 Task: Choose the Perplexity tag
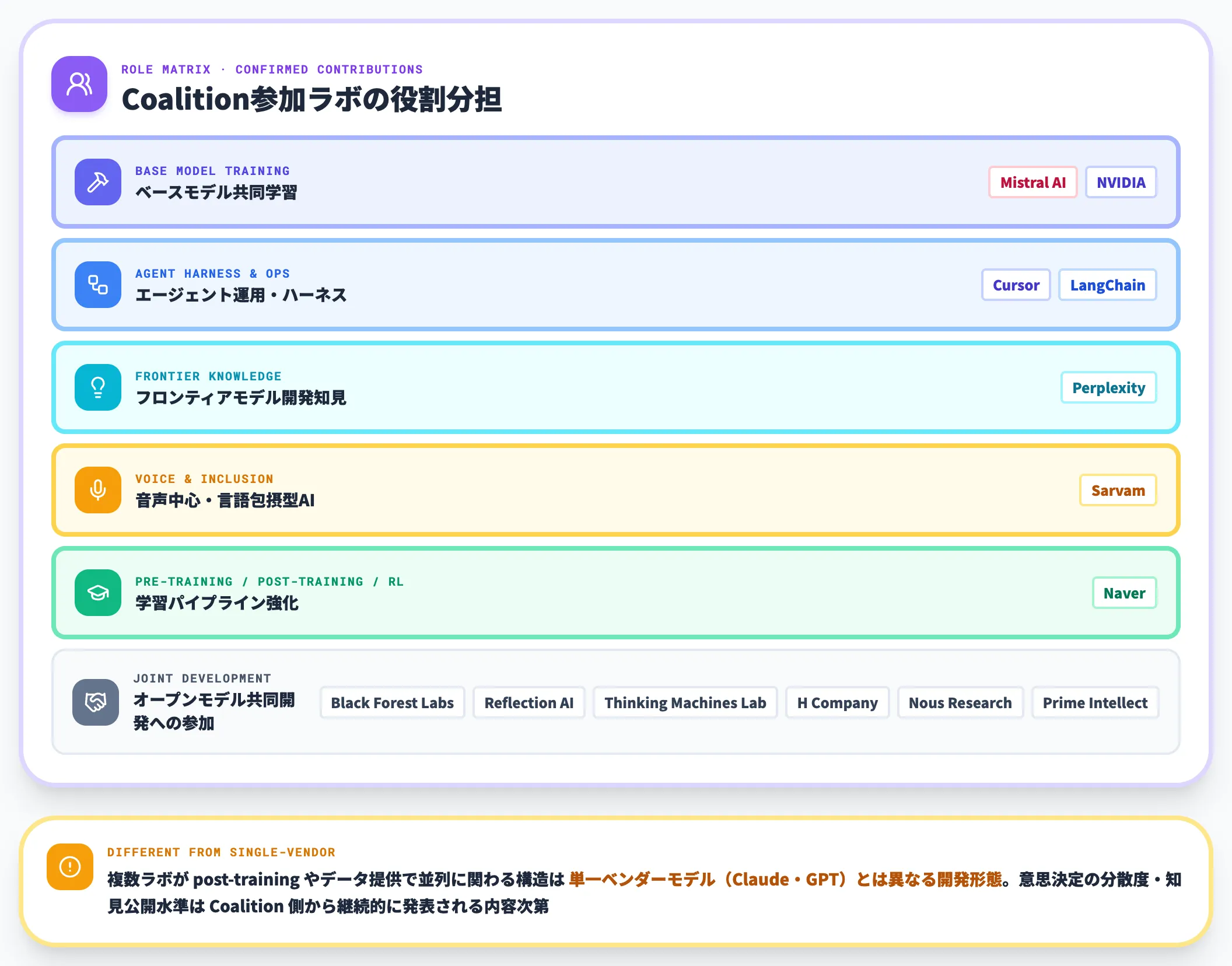tap(1108, 388)
